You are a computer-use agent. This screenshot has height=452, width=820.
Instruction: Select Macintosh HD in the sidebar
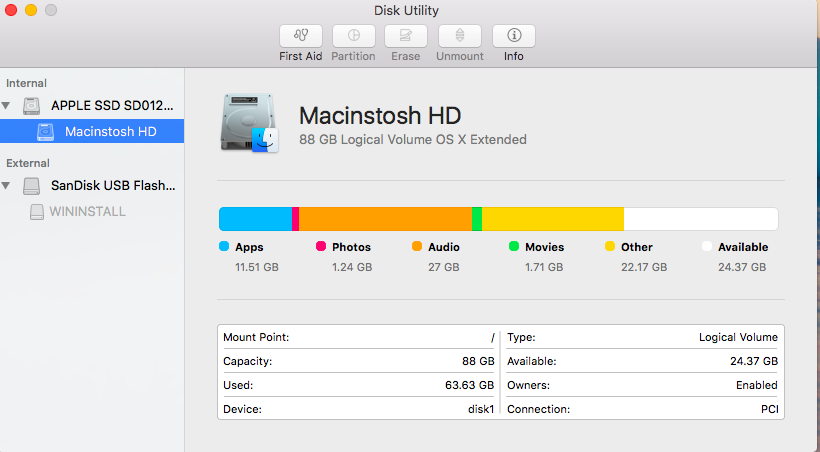click(x=92, y=131)
